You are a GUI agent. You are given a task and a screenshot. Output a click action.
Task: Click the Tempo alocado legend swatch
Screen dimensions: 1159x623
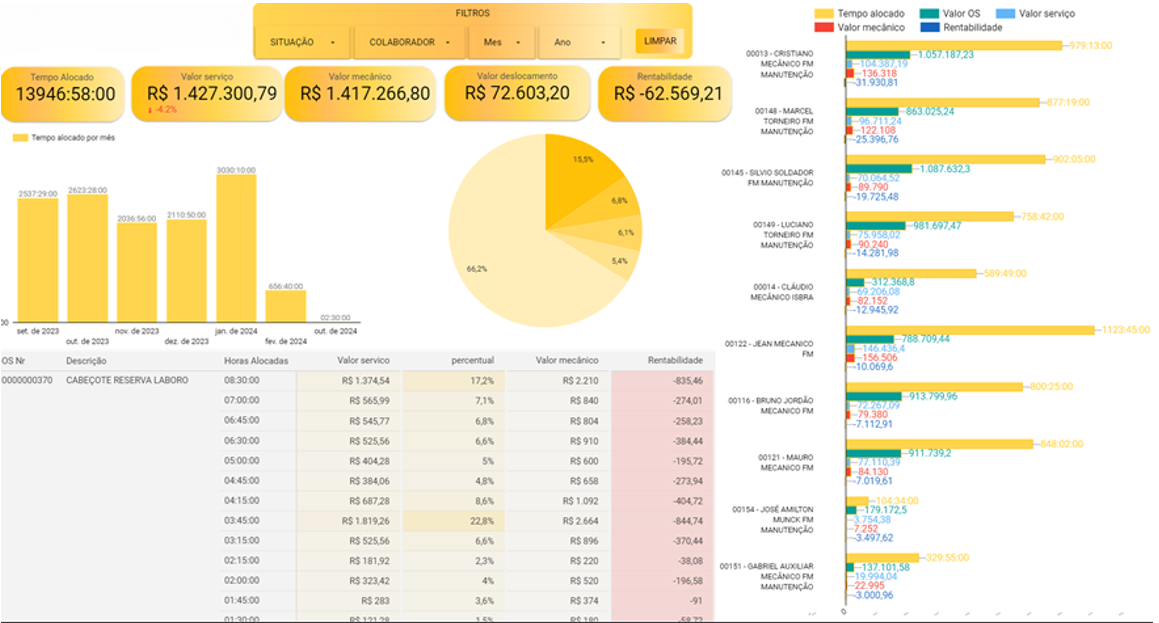823,13
